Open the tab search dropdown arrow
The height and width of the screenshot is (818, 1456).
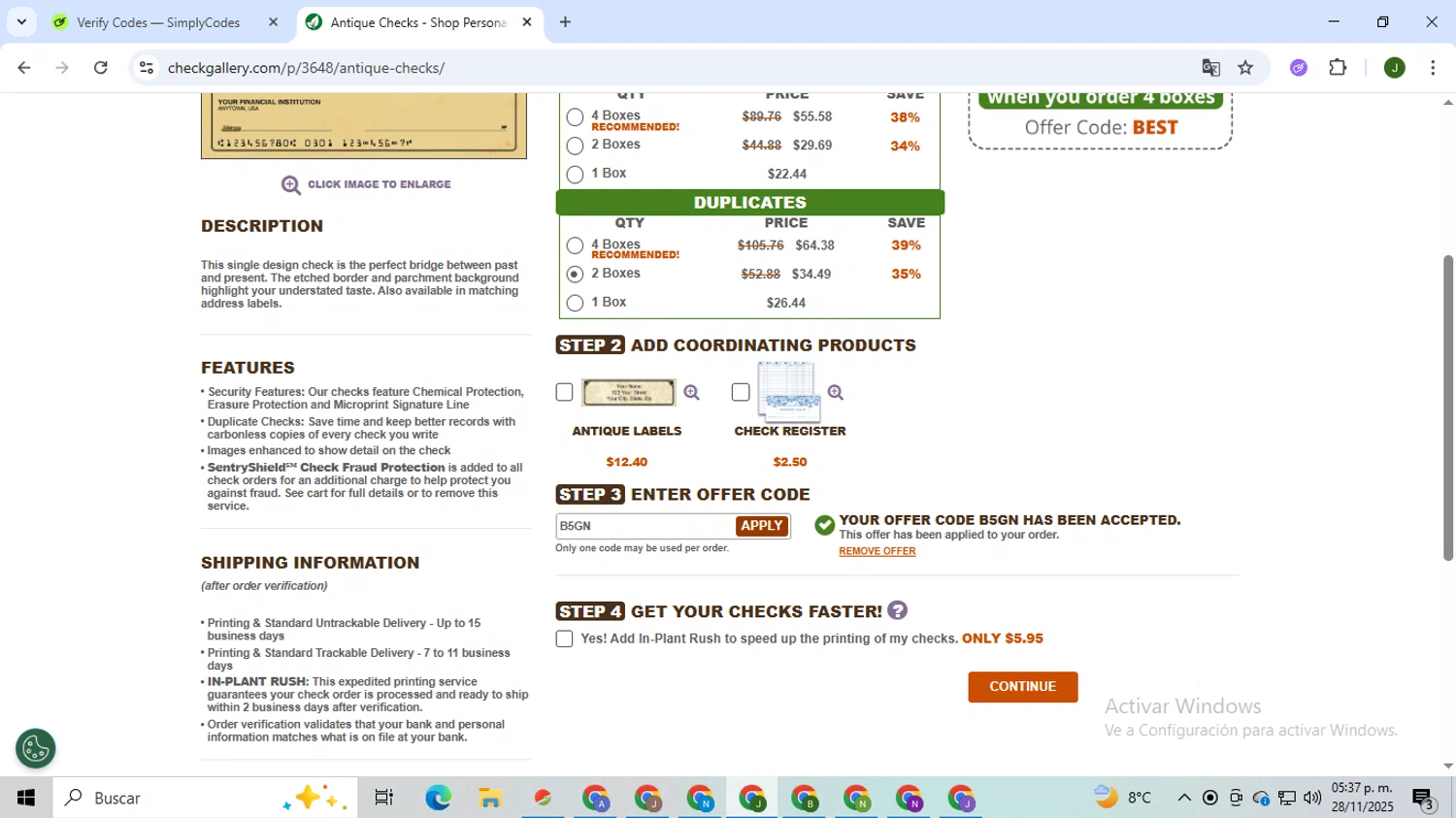(x=21, y=21)
